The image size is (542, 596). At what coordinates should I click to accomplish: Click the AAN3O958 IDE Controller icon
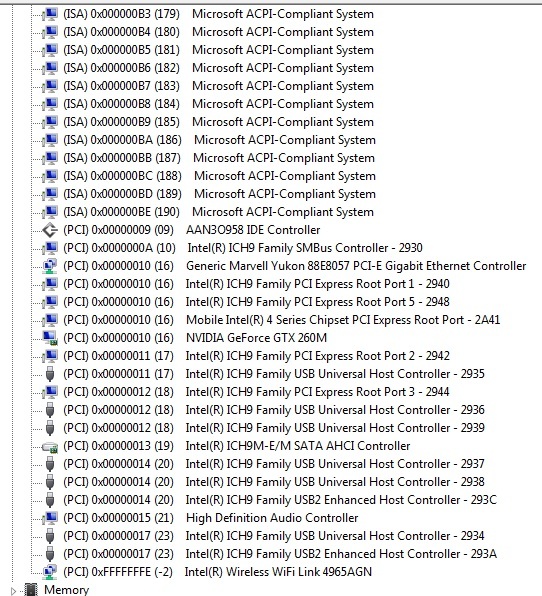tap(50, 230)
